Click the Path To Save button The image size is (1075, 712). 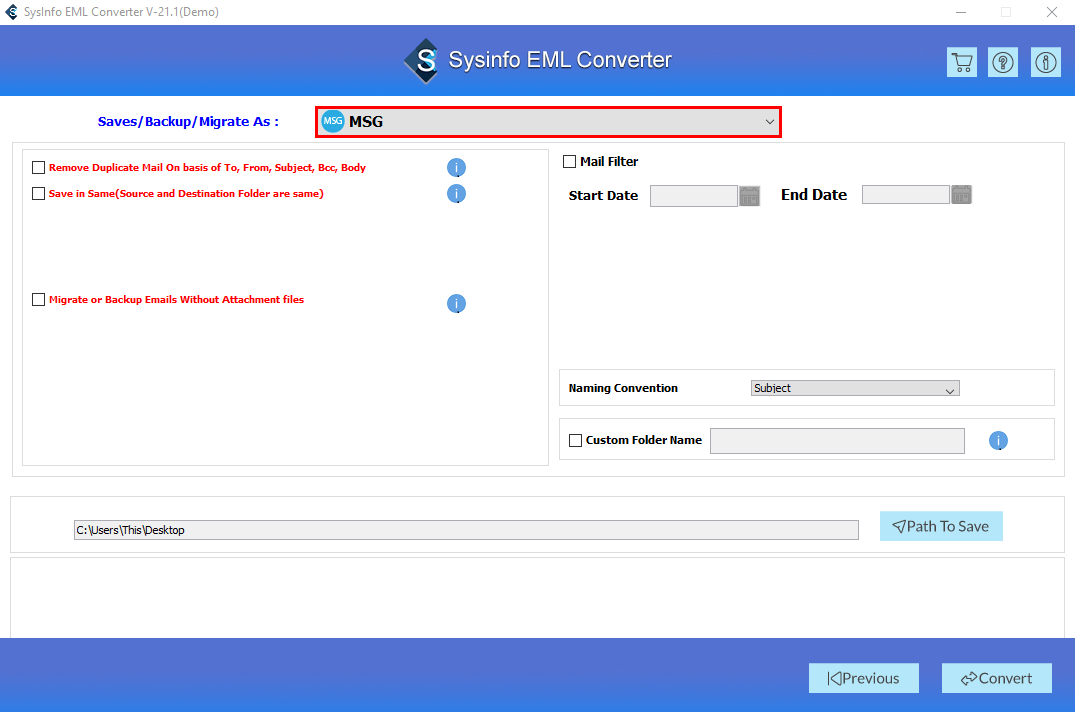(x=941, y=526)
